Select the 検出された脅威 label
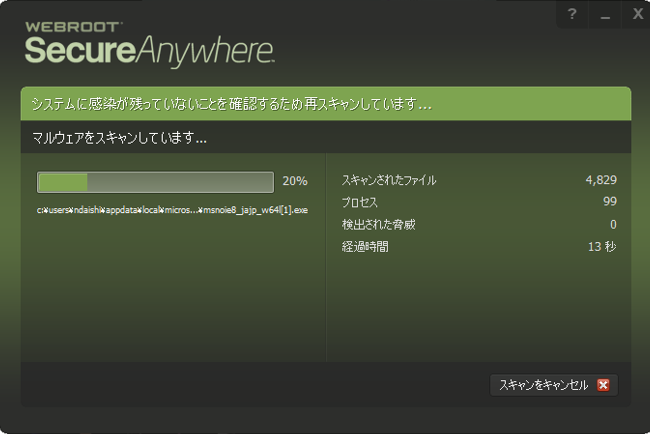 [378, 225]
